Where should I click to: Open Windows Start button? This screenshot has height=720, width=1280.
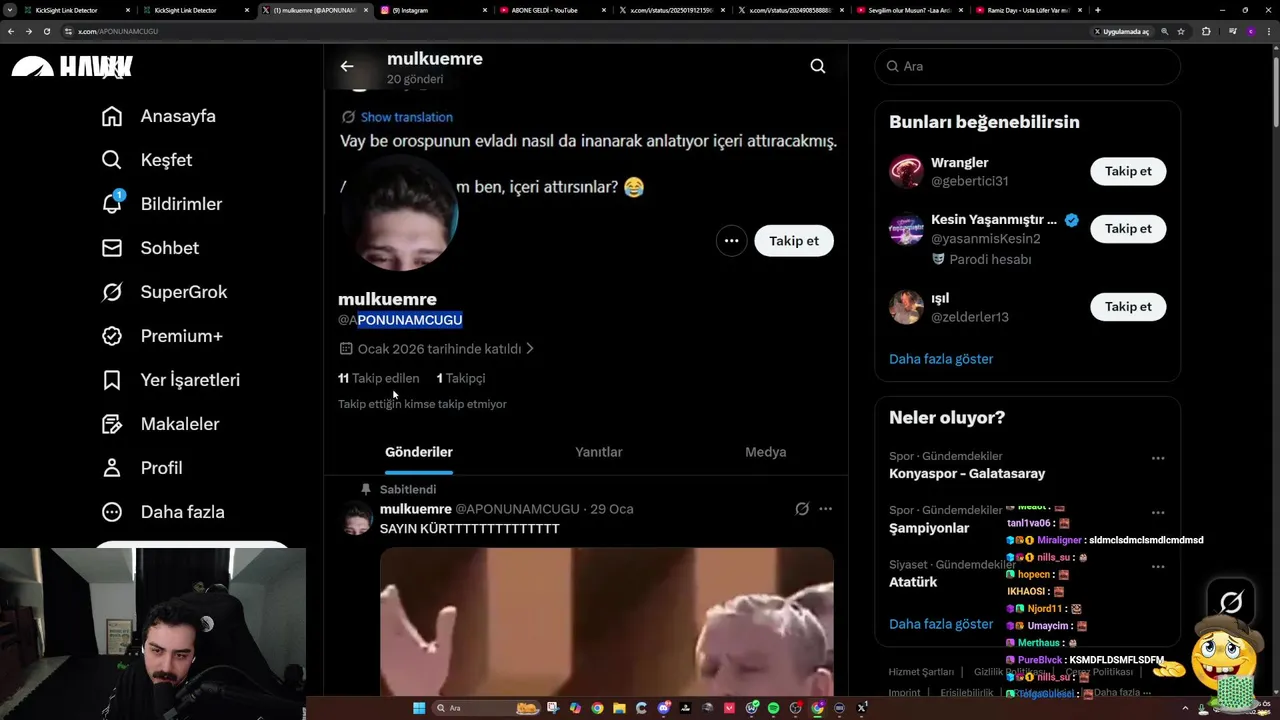click(x=419, y=708)
